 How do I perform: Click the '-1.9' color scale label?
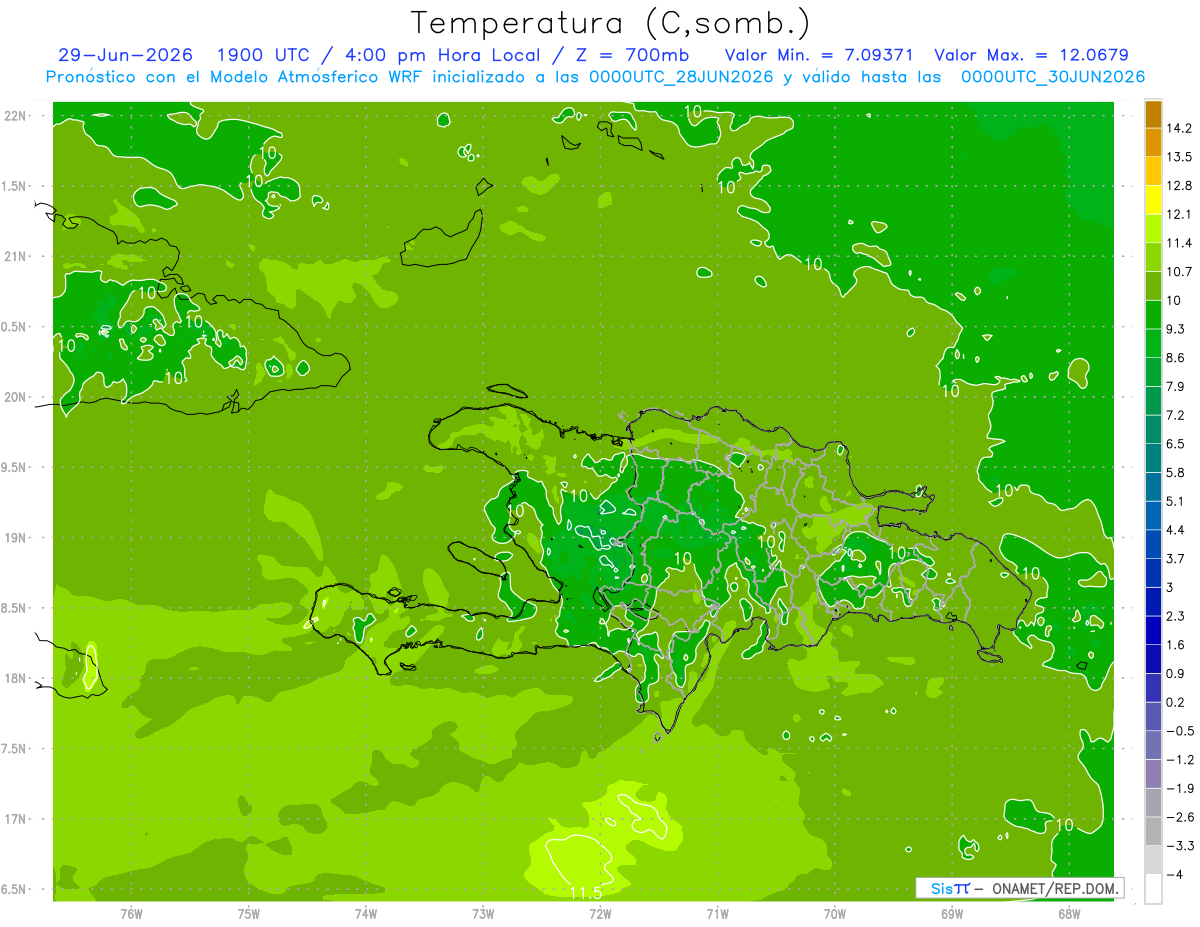coord(1179,789)
